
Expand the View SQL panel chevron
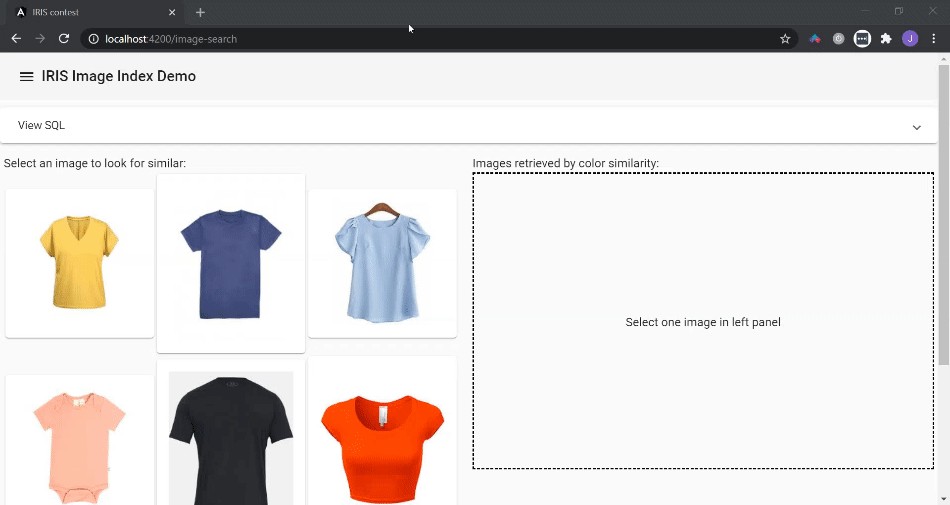(x=916, y=127)
